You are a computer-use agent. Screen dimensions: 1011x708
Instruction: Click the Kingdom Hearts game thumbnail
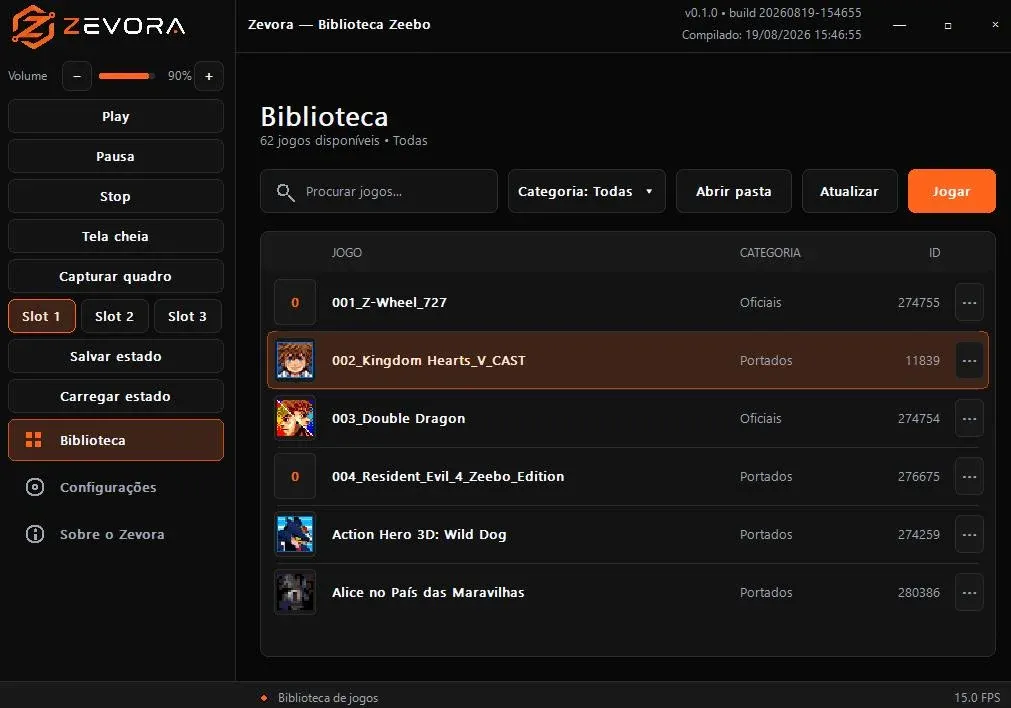click(x=295, y=360)
